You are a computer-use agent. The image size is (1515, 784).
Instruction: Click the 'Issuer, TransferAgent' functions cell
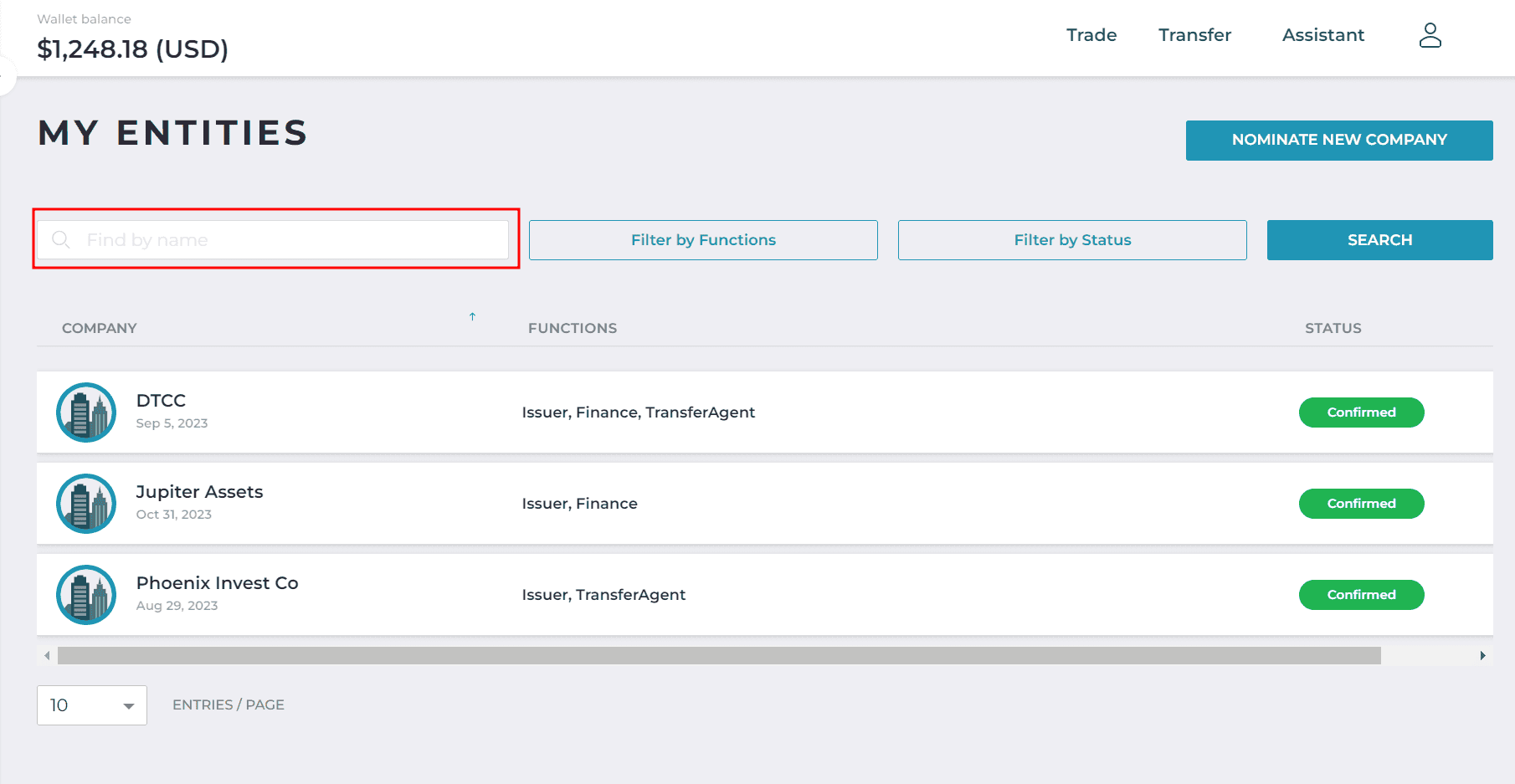tap(603, 595)
